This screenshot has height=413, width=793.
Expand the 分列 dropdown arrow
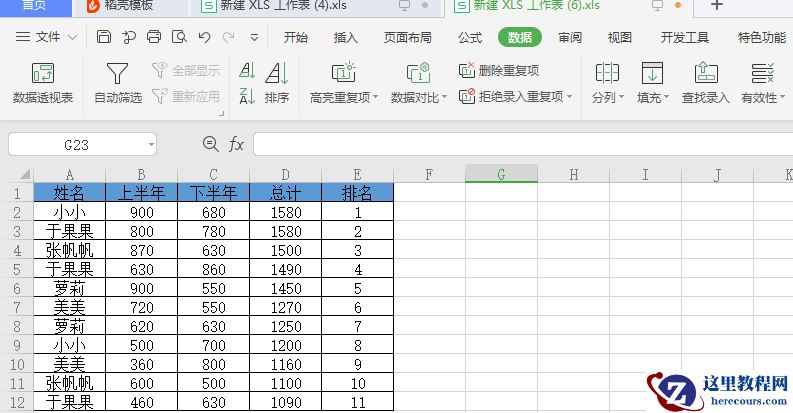coord(621,97)
